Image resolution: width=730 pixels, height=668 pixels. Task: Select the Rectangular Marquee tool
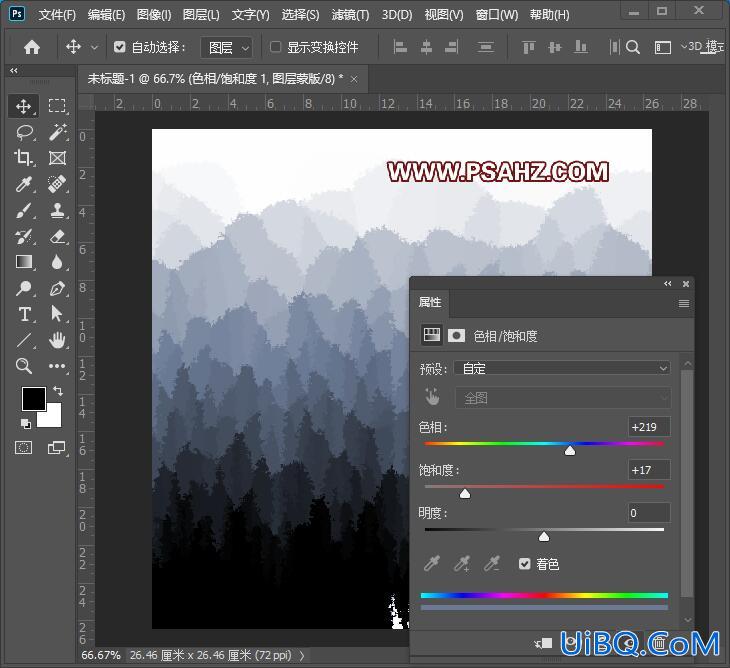click(x=57, y=106)
